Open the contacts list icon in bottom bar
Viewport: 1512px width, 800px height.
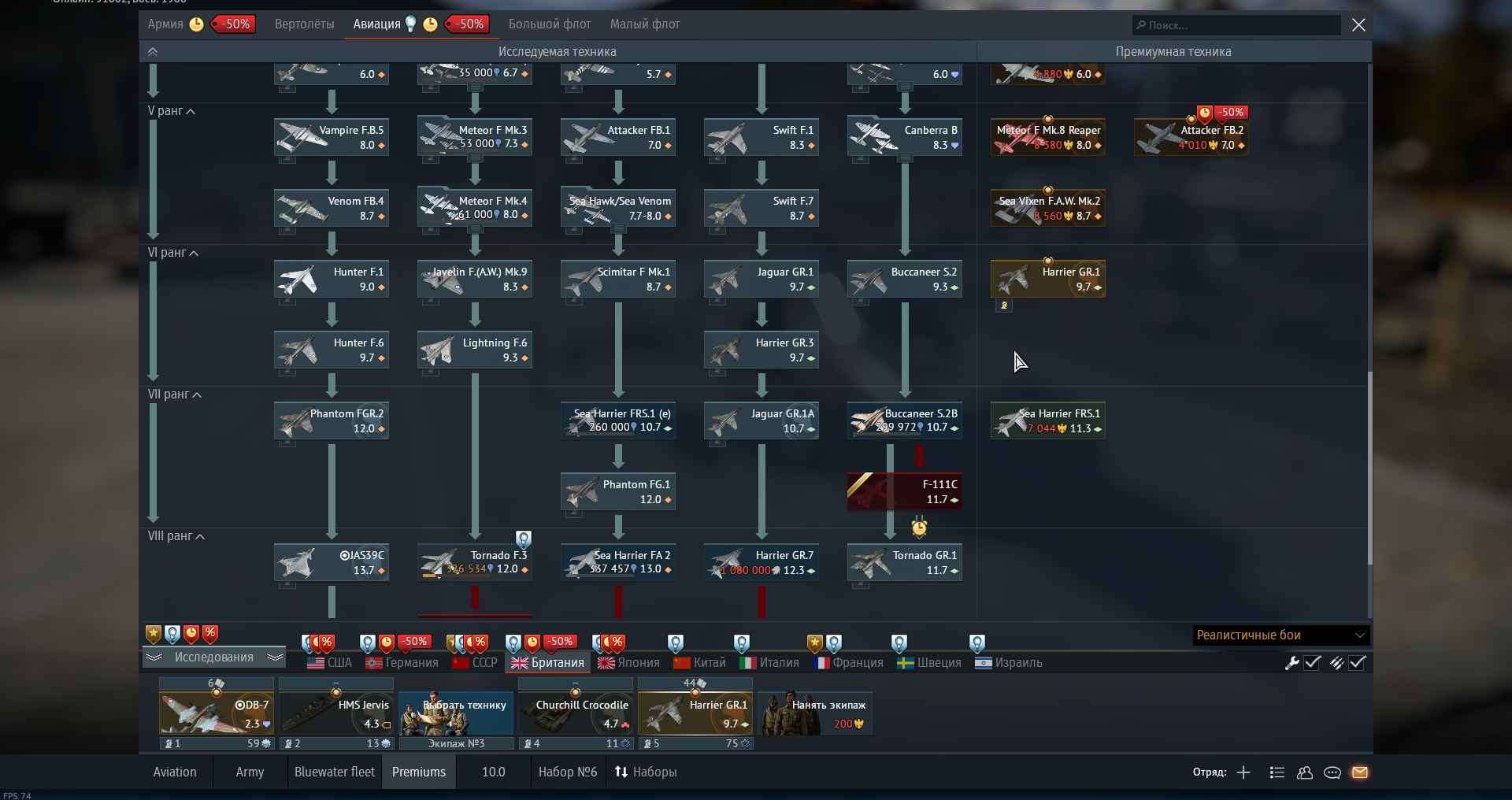[1277, 772]
